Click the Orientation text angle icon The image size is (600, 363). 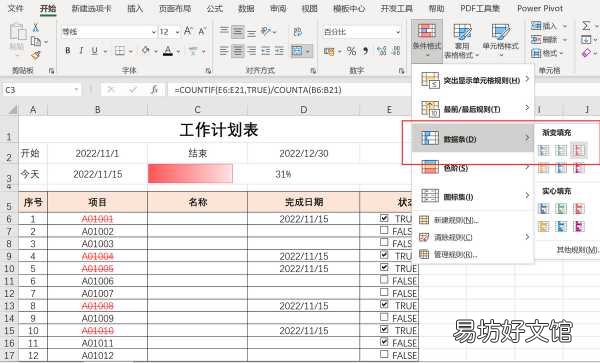click(266, 31)
